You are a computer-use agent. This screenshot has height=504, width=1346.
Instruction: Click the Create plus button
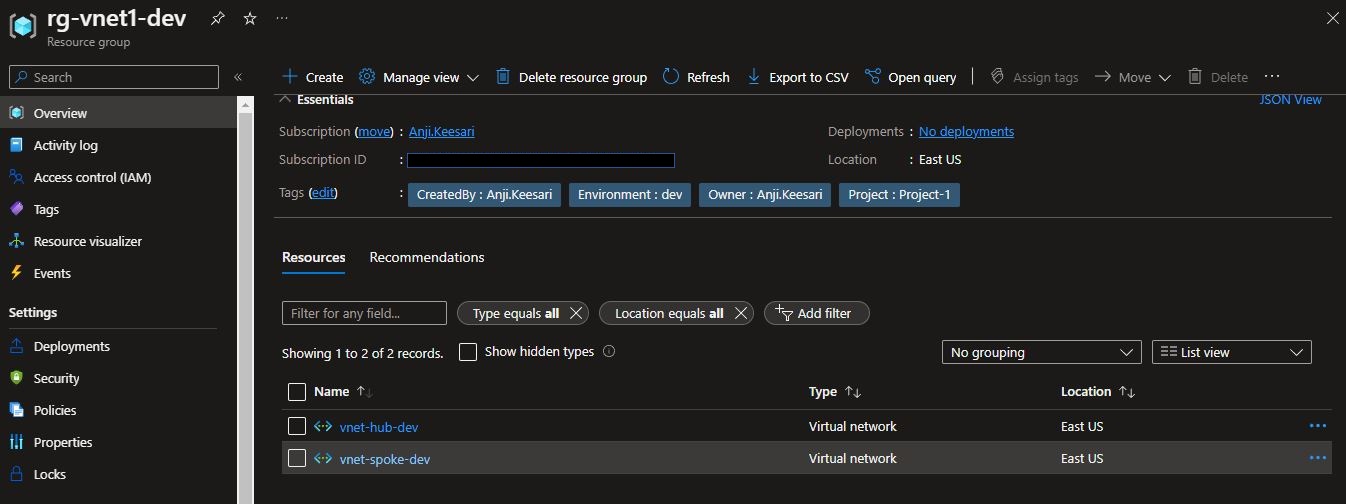pyautogui.click(x=313, y=77)
